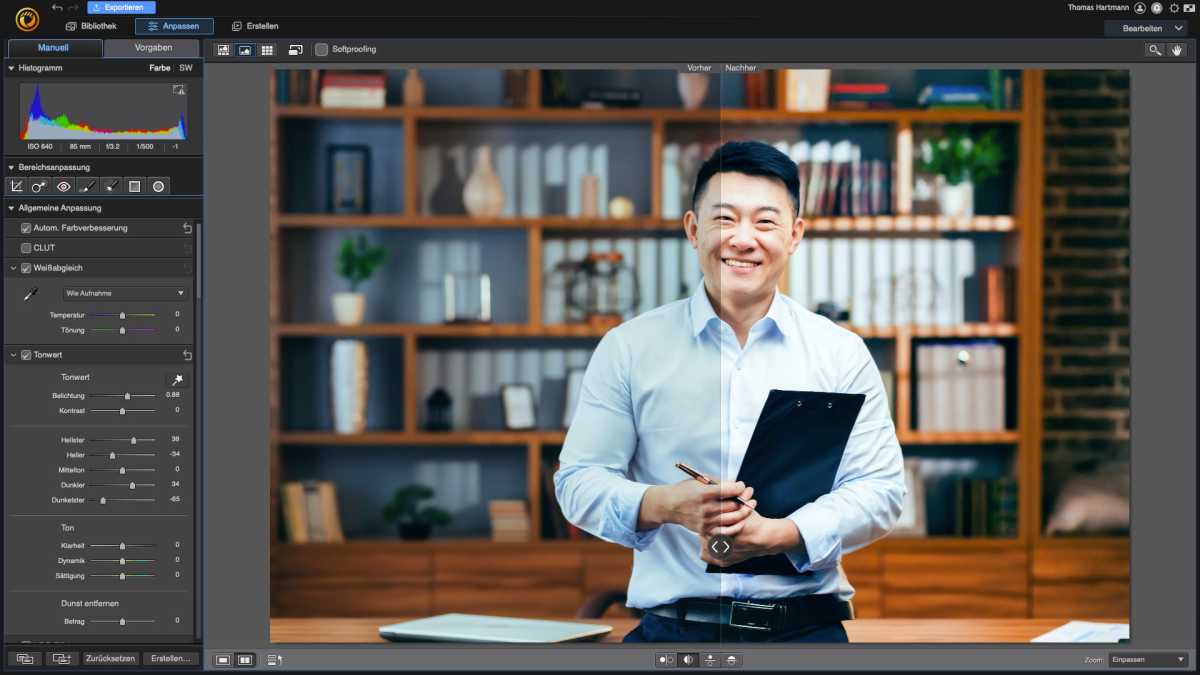
Task: Select the gradient mask tool
Action: [134, 186]
